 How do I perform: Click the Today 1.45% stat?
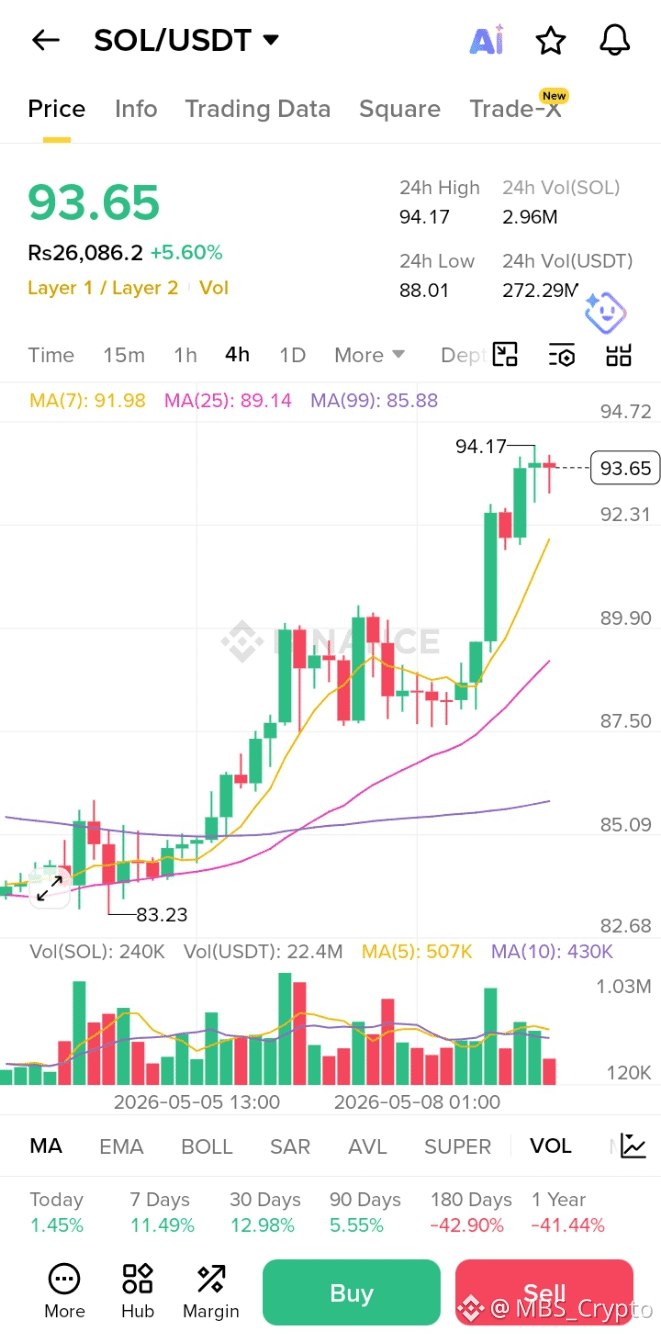point(57,1212)
